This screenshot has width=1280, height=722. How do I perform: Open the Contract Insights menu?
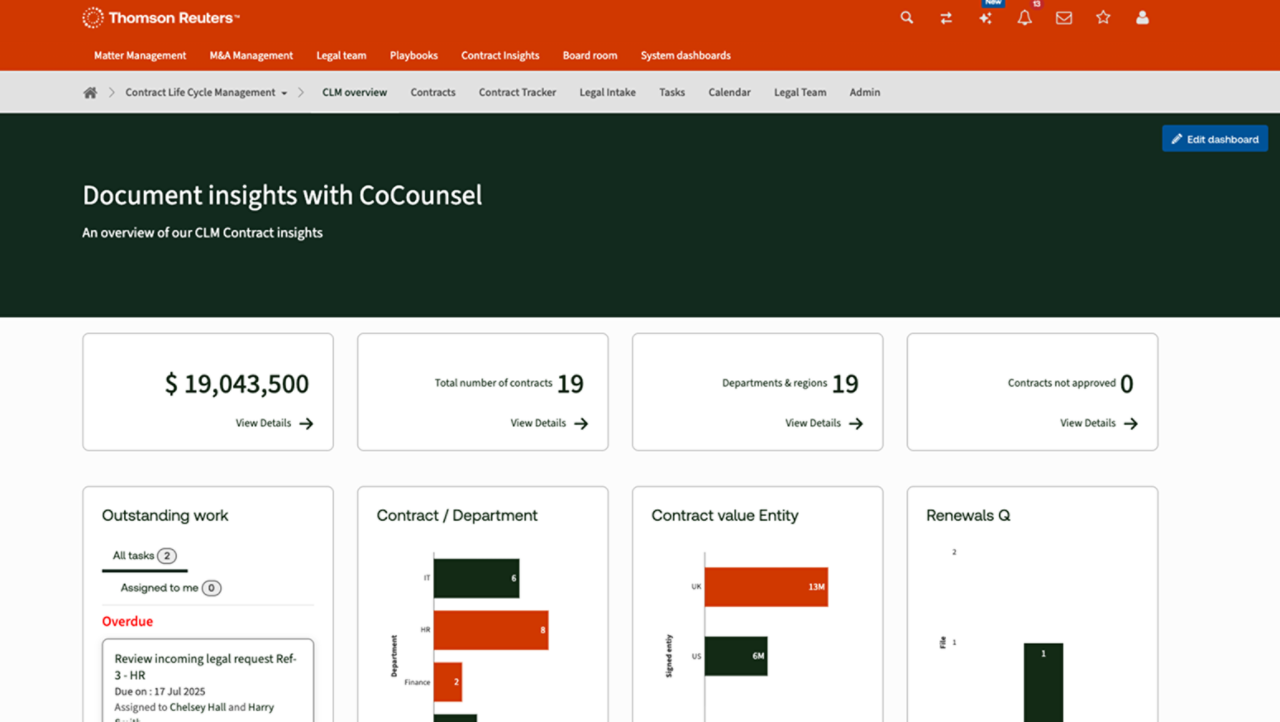[x=500, y=56]
